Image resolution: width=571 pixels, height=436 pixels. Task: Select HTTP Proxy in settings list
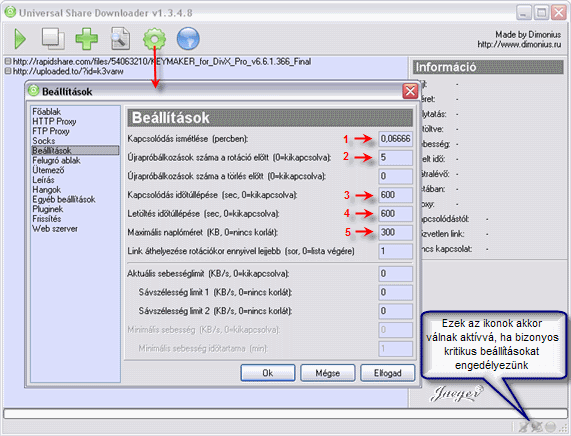click(54, 121)
